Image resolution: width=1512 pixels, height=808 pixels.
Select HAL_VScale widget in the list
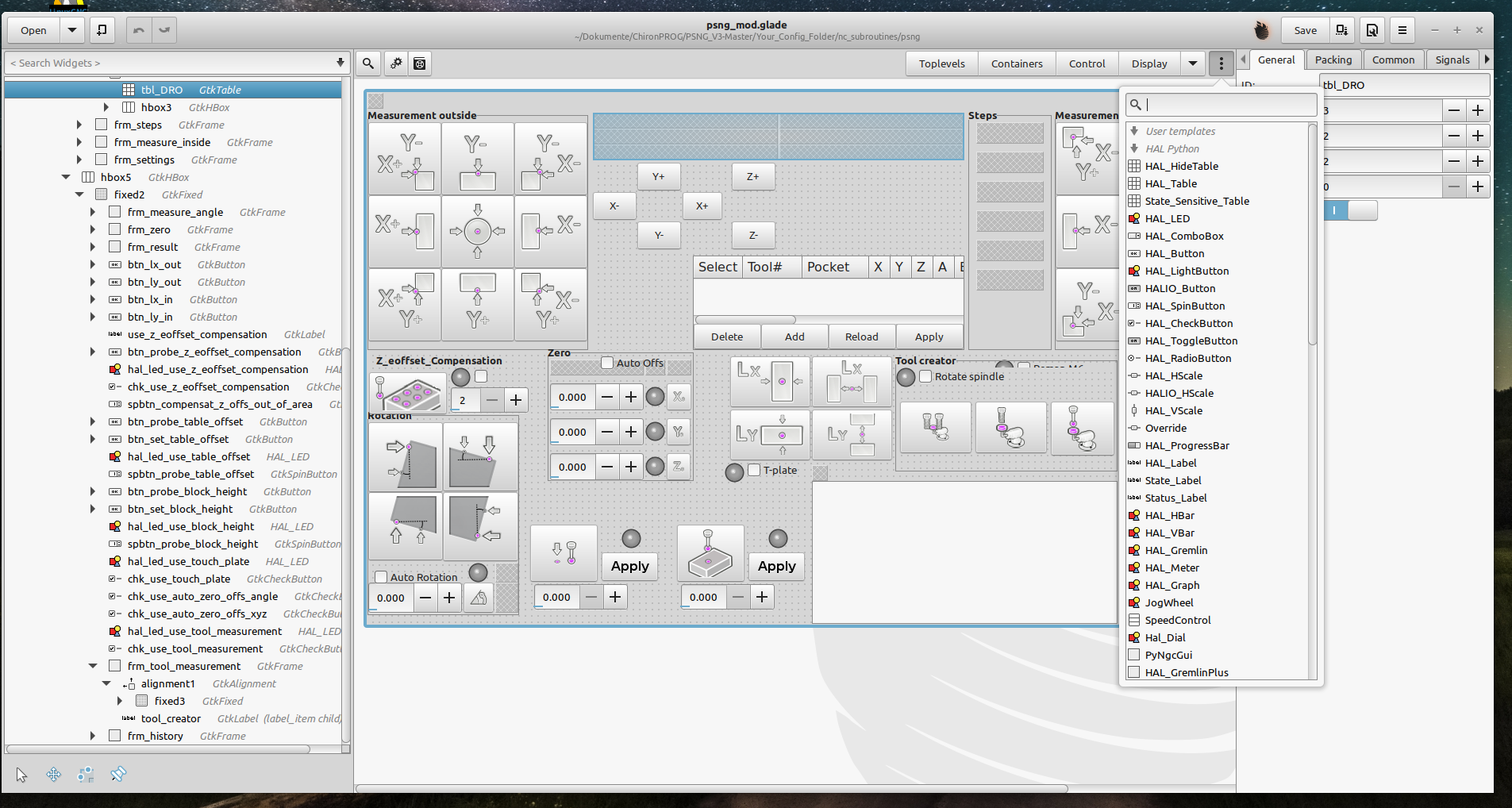point(1173,410)
